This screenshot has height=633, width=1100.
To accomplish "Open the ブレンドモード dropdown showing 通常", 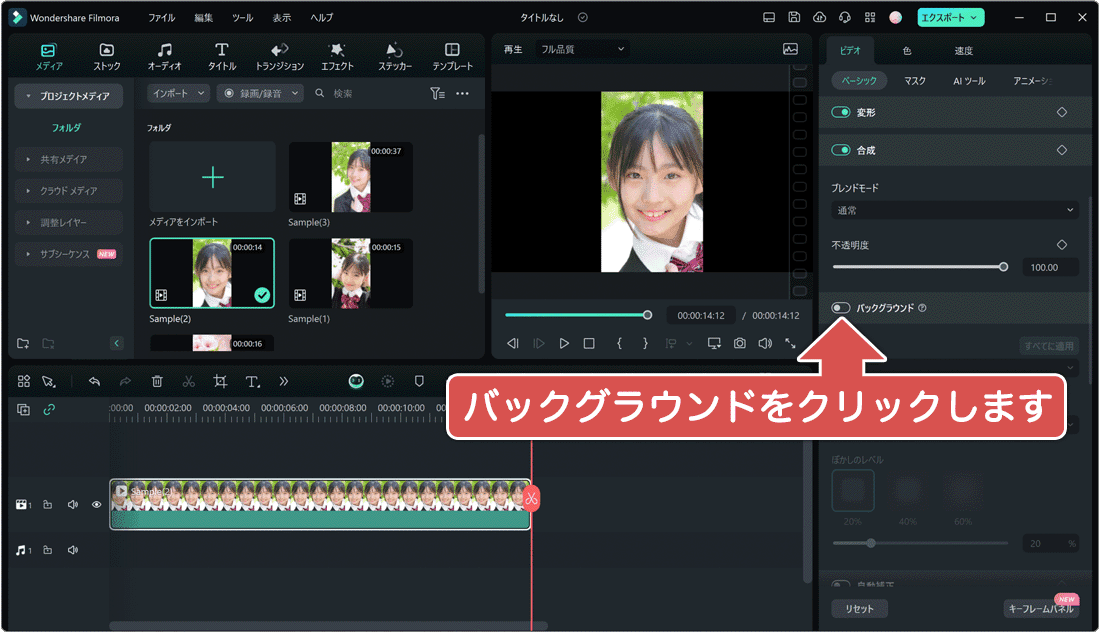I will click(x=954, y=210).
